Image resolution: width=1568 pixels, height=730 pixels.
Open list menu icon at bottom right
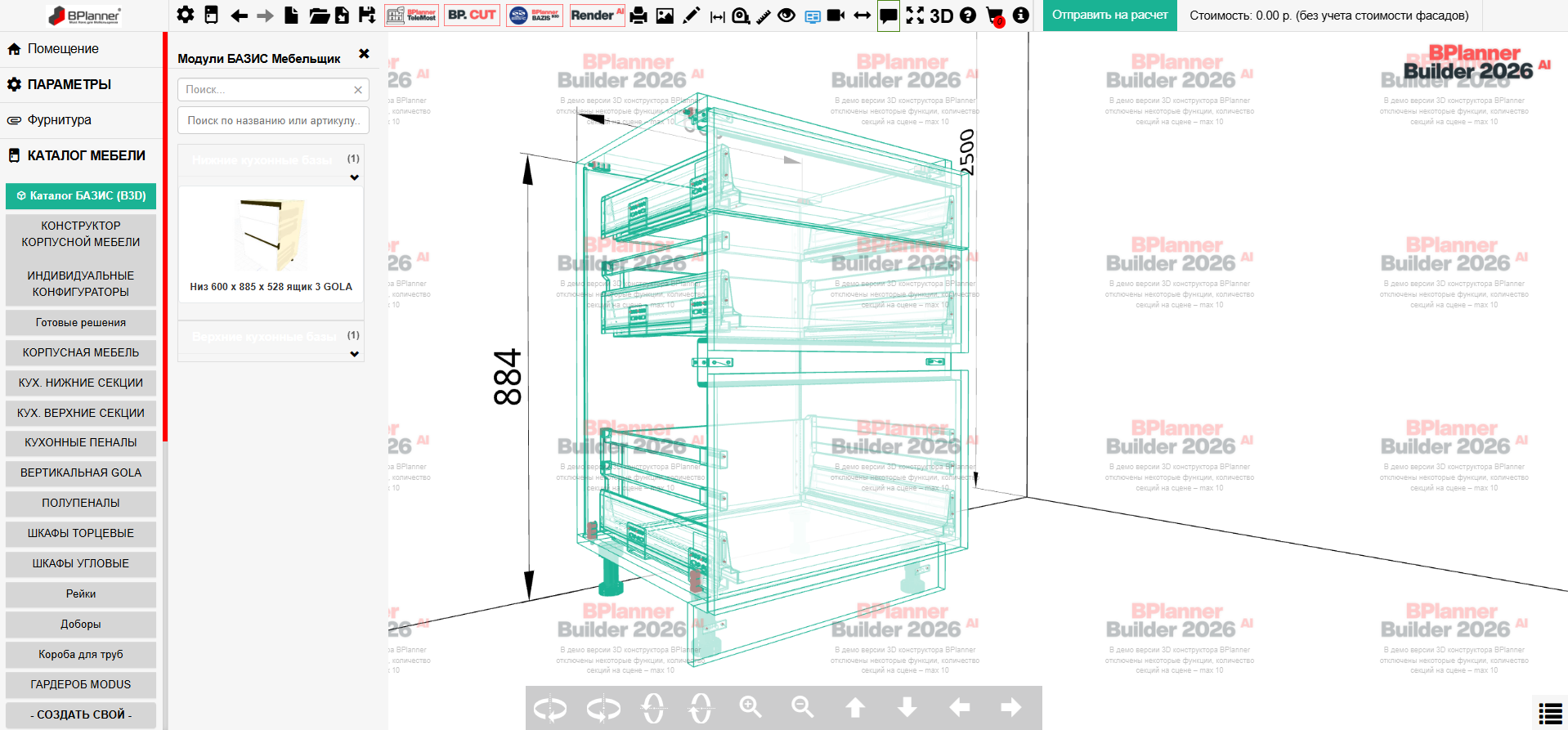point(1550,713)
